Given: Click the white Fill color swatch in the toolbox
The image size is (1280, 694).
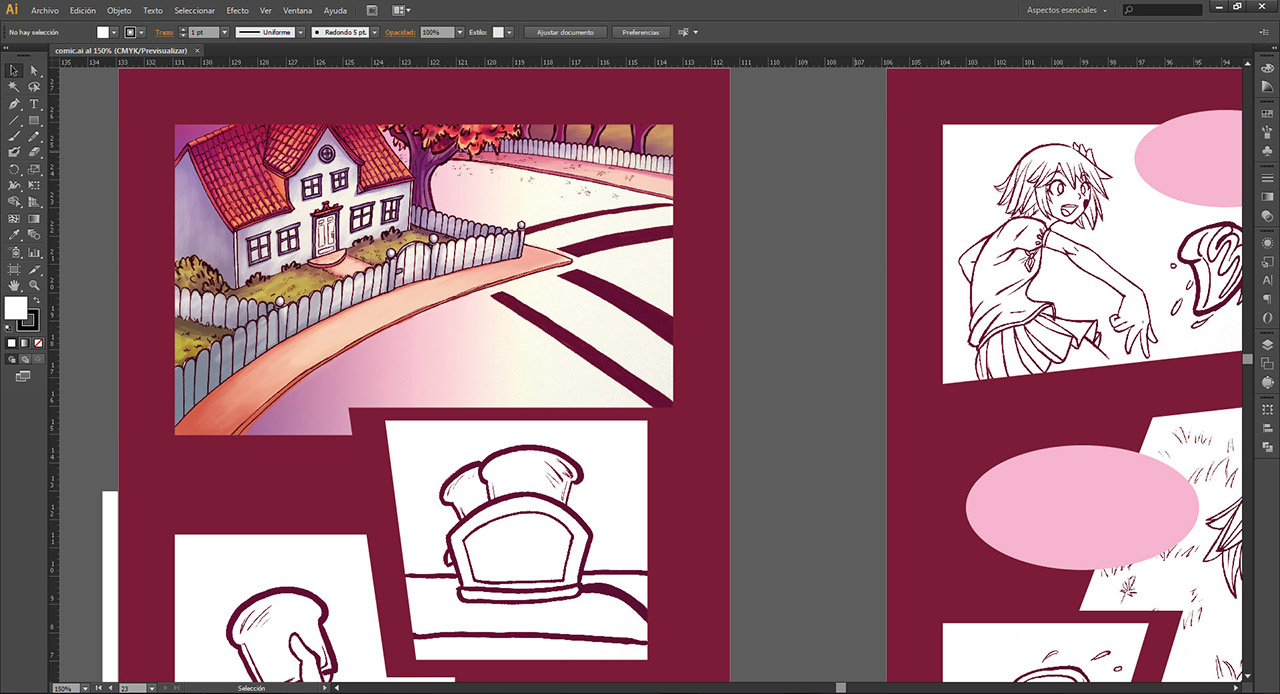Looking at the screenshot, I should click(16, 308).
